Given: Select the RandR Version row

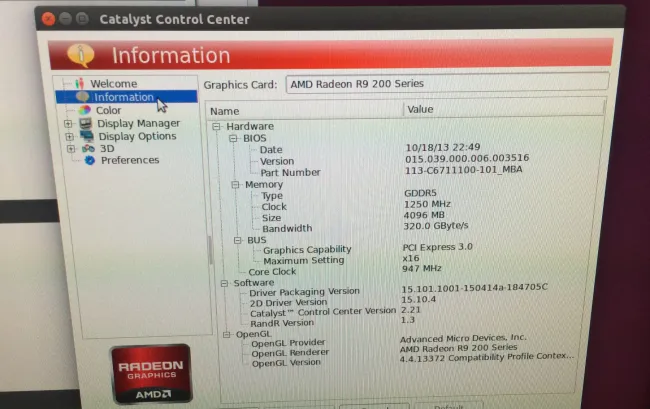Looking at the screenshot, I should [282, 323].
